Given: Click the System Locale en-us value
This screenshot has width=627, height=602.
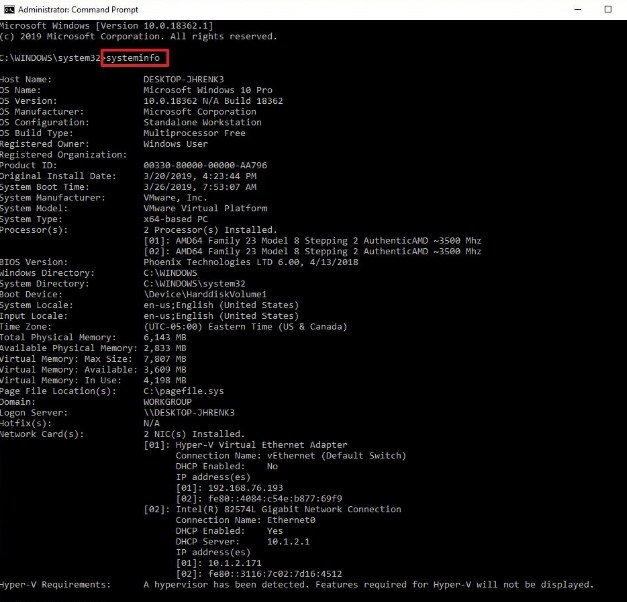Looking at the screenshot, I should point(221,305).
